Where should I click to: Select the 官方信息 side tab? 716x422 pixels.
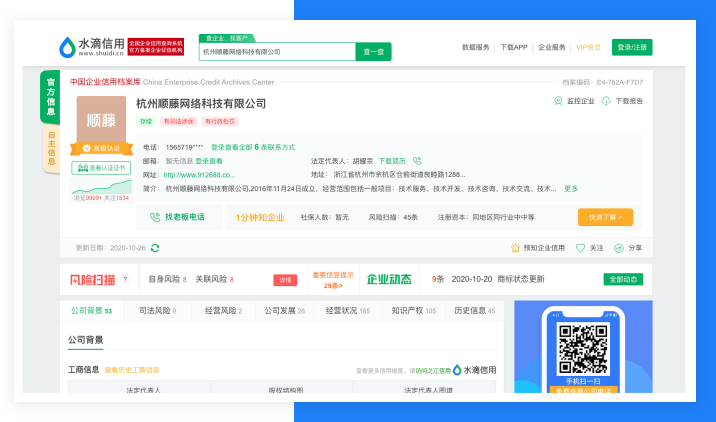50,96
